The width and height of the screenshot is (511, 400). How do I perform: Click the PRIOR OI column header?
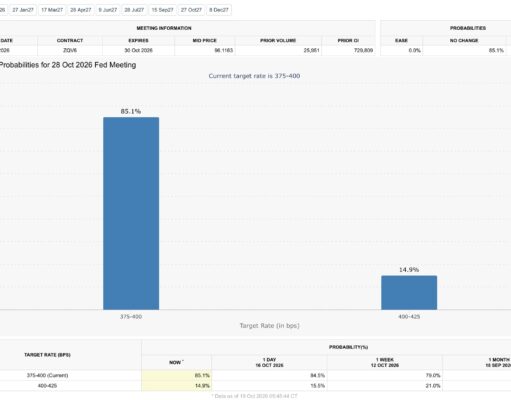tap(348, 40)
